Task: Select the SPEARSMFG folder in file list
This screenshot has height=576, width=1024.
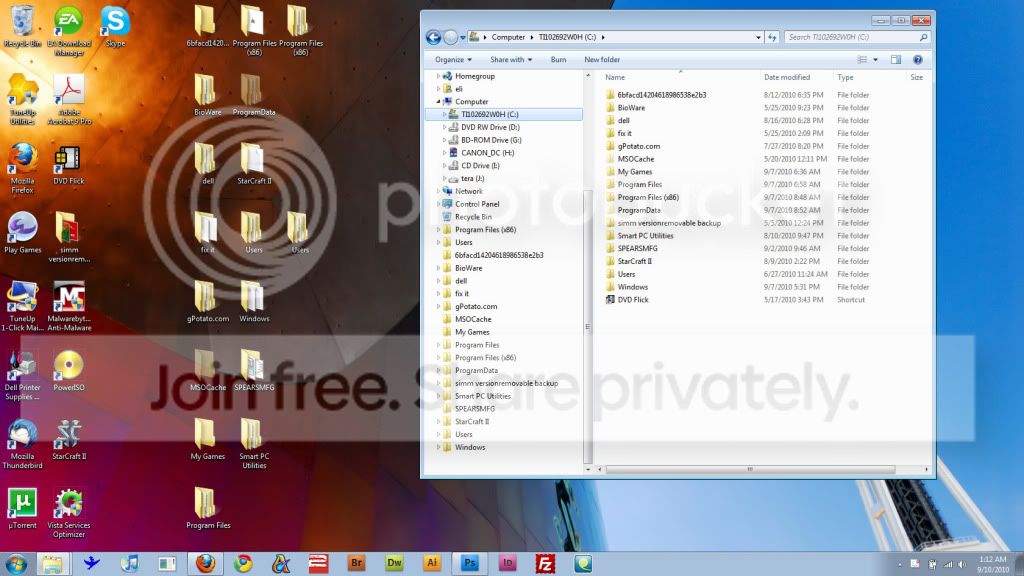Action: point(637,248)
